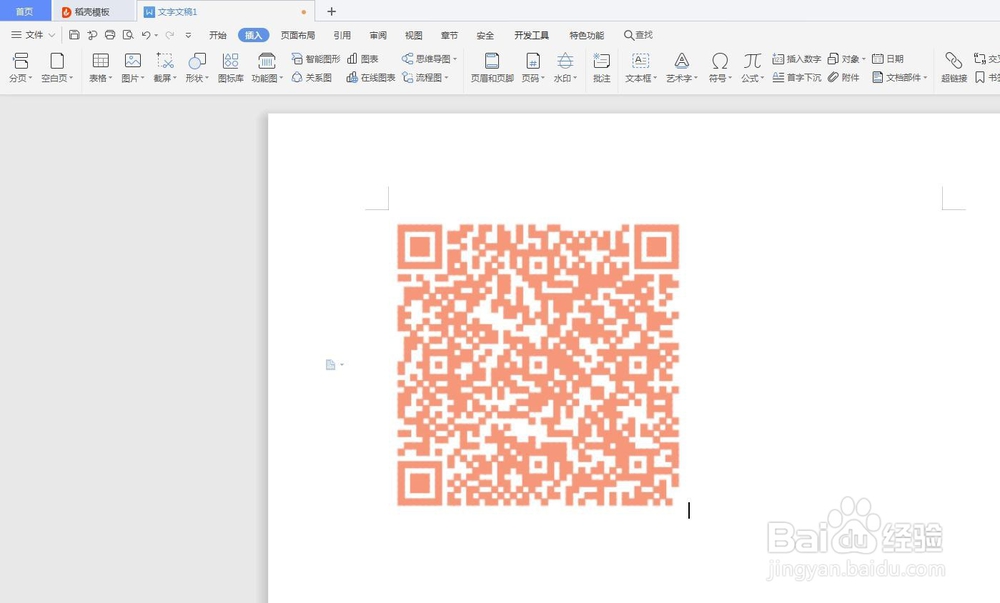The height and width of the screenshot is (603, 1000).
Task: Click the 表格 table icon
Action: point(101,61)
